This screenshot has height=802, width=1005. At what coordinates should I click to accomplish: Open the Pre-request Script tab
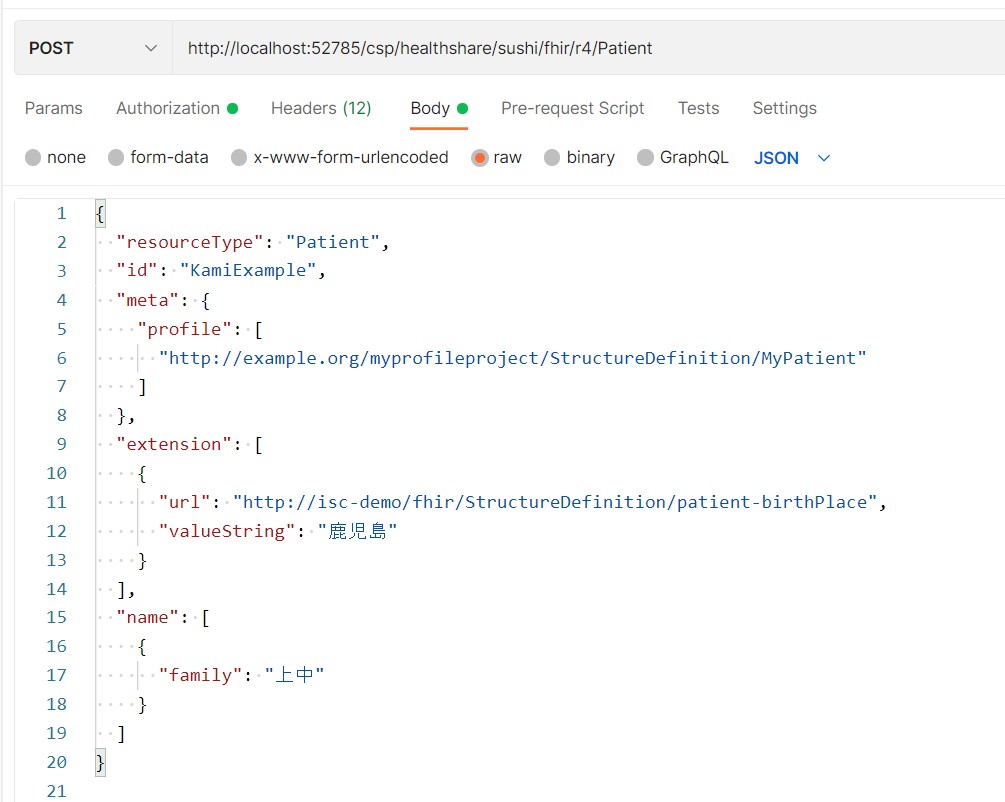pyautogui.click(x=572, y=108)
